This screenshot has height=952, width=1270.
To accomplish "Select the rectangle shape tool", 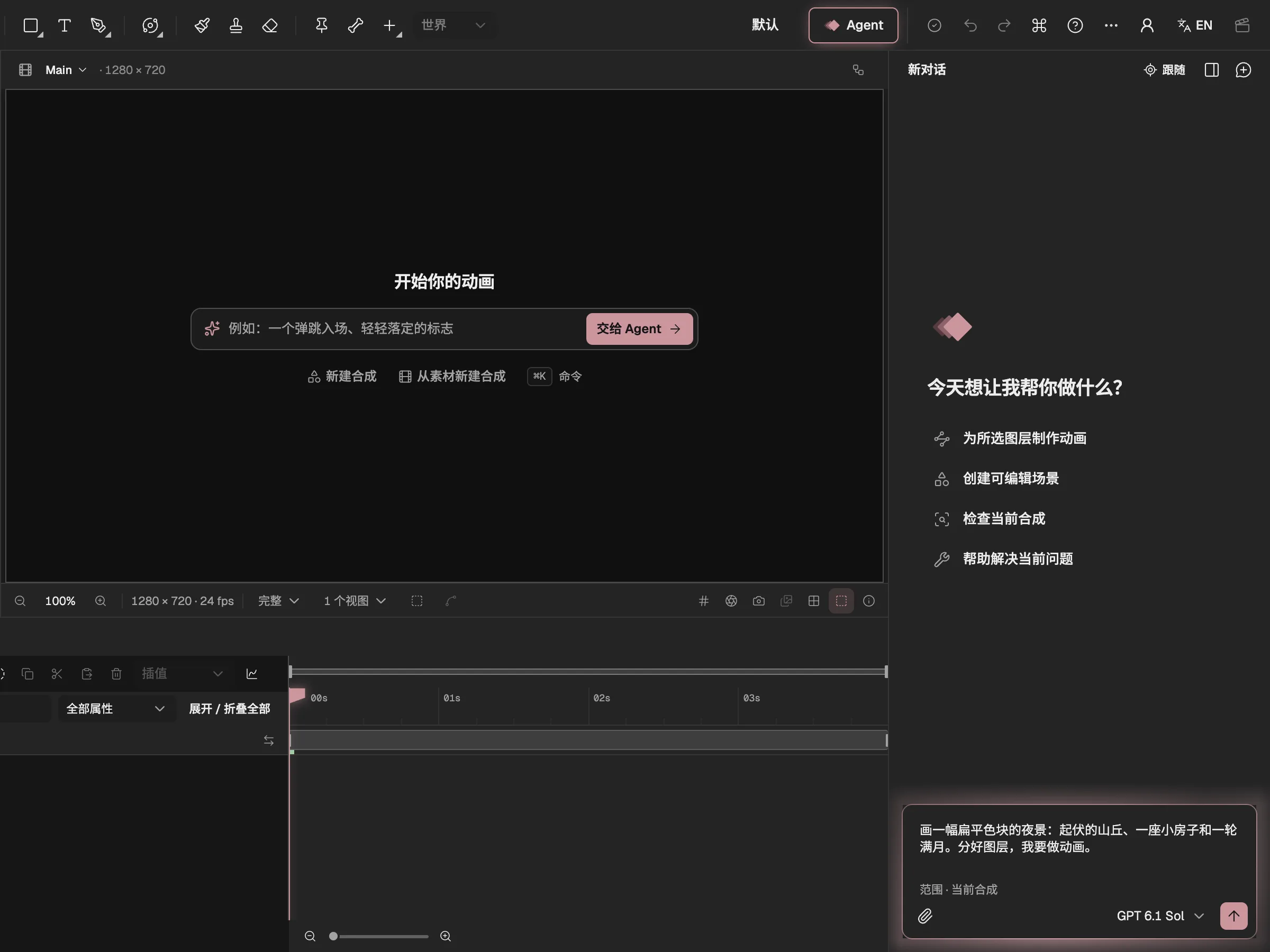I will [31, 25].
